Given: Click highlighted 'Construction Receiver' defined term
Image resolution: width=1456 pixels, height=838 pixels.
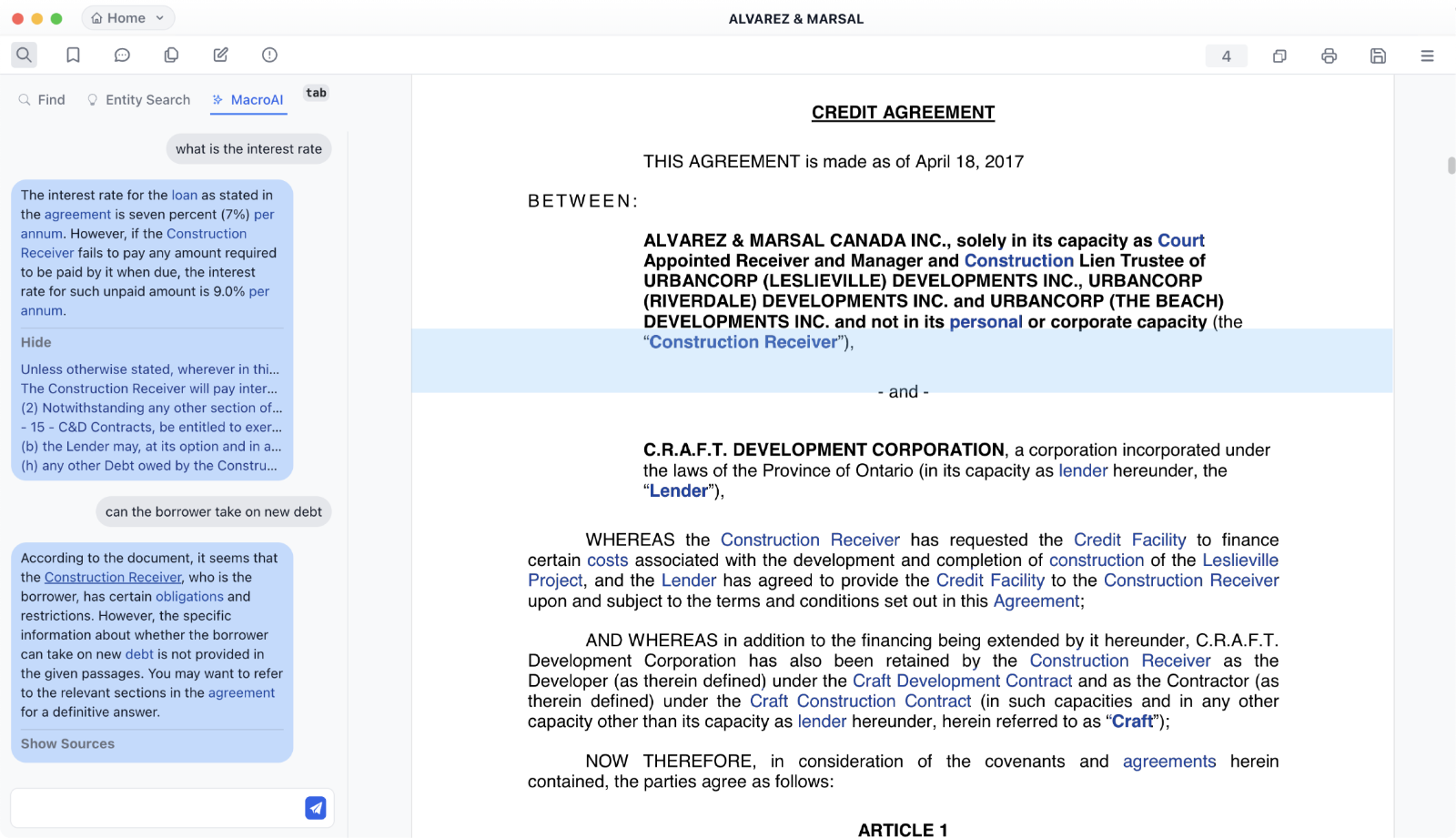Looking at the screenshot, I should 743,342.
